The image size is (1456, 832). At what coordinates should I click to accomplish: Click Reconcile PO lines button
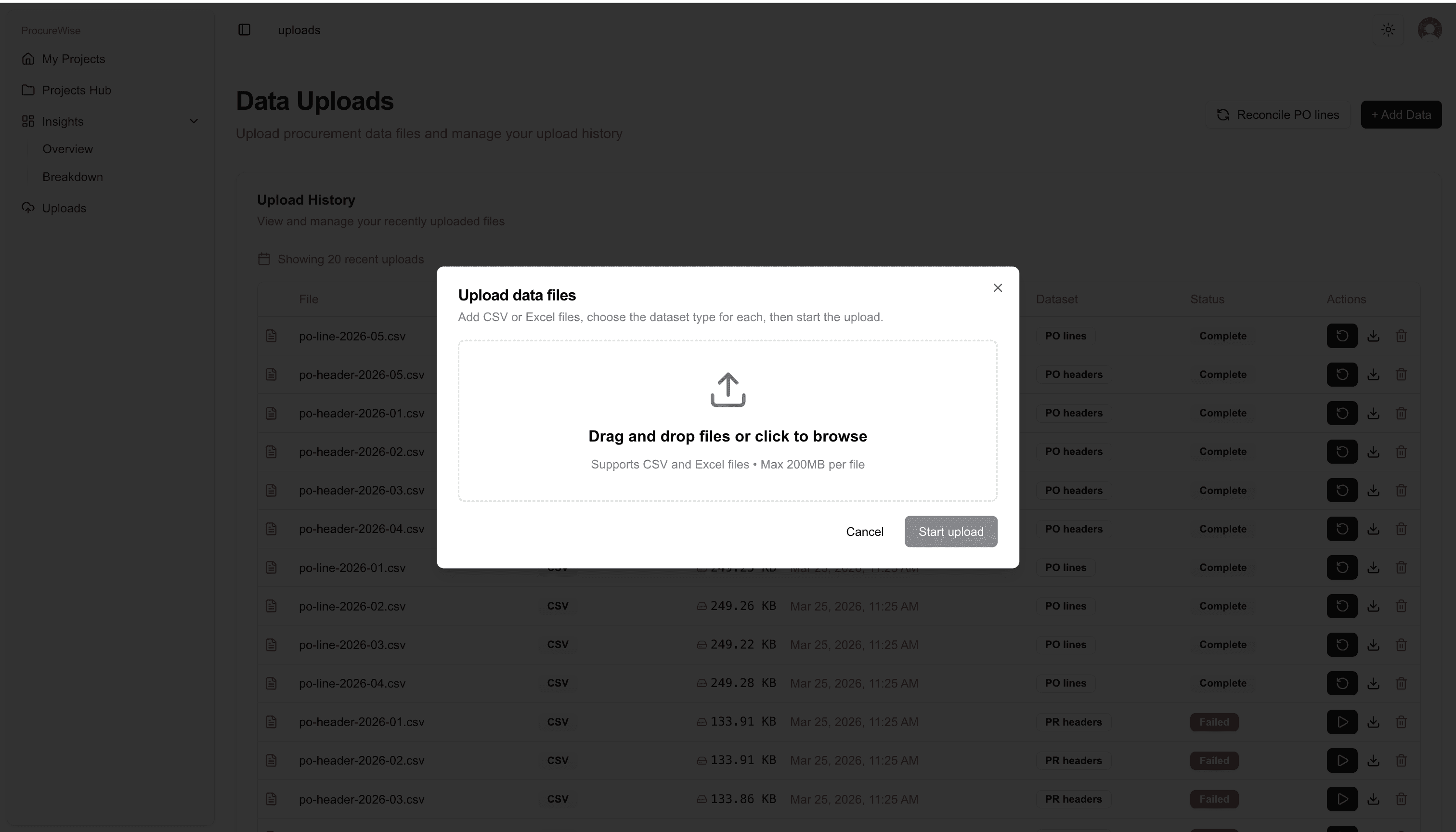point(1278,115)
